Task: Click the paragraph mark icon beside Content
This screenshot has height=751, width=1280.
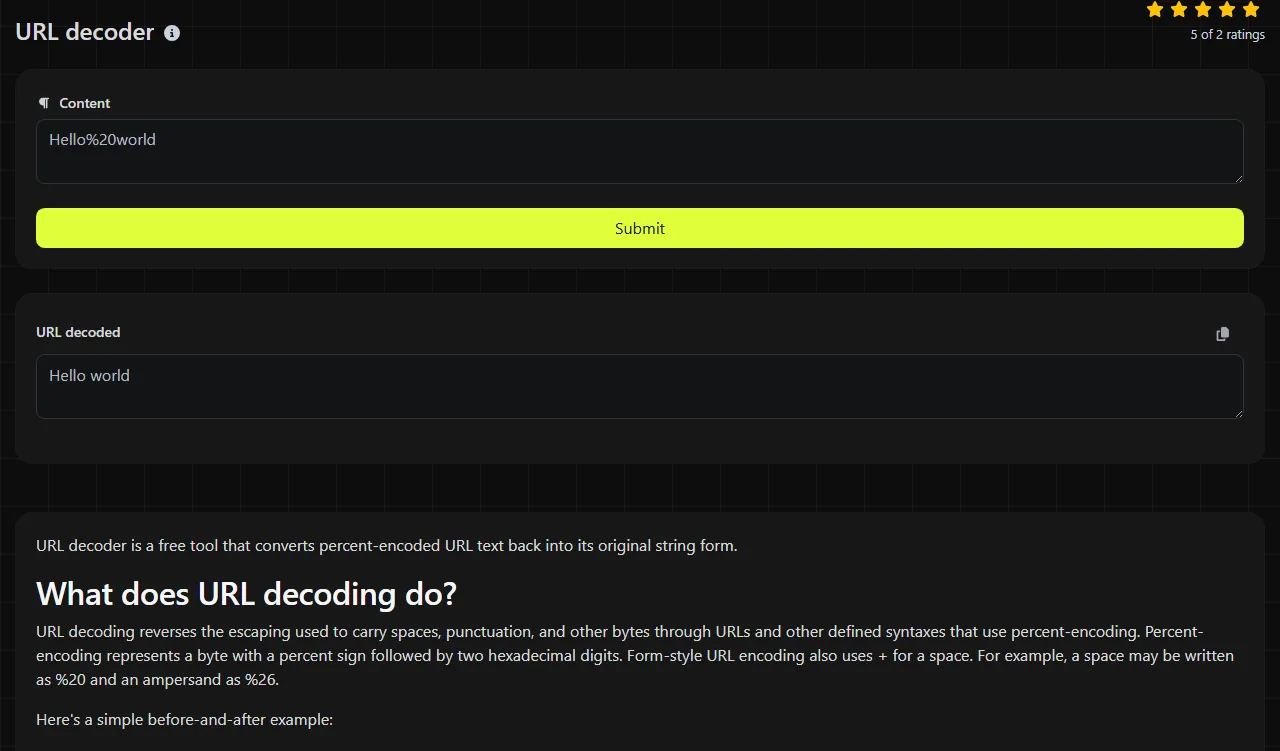Action: click(x=44, y=103)
